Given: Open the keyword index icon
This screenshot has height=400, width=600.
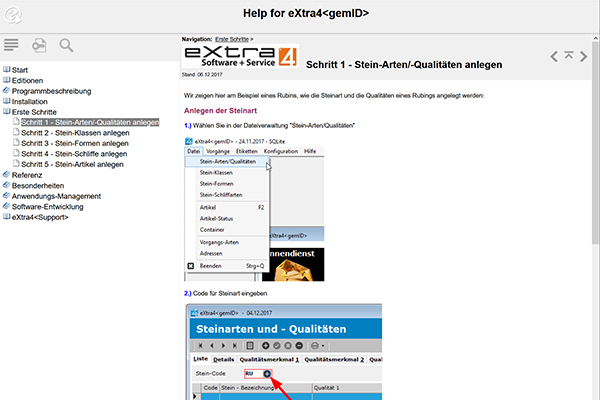Looking at the screenshot, I should pos(39,45).
